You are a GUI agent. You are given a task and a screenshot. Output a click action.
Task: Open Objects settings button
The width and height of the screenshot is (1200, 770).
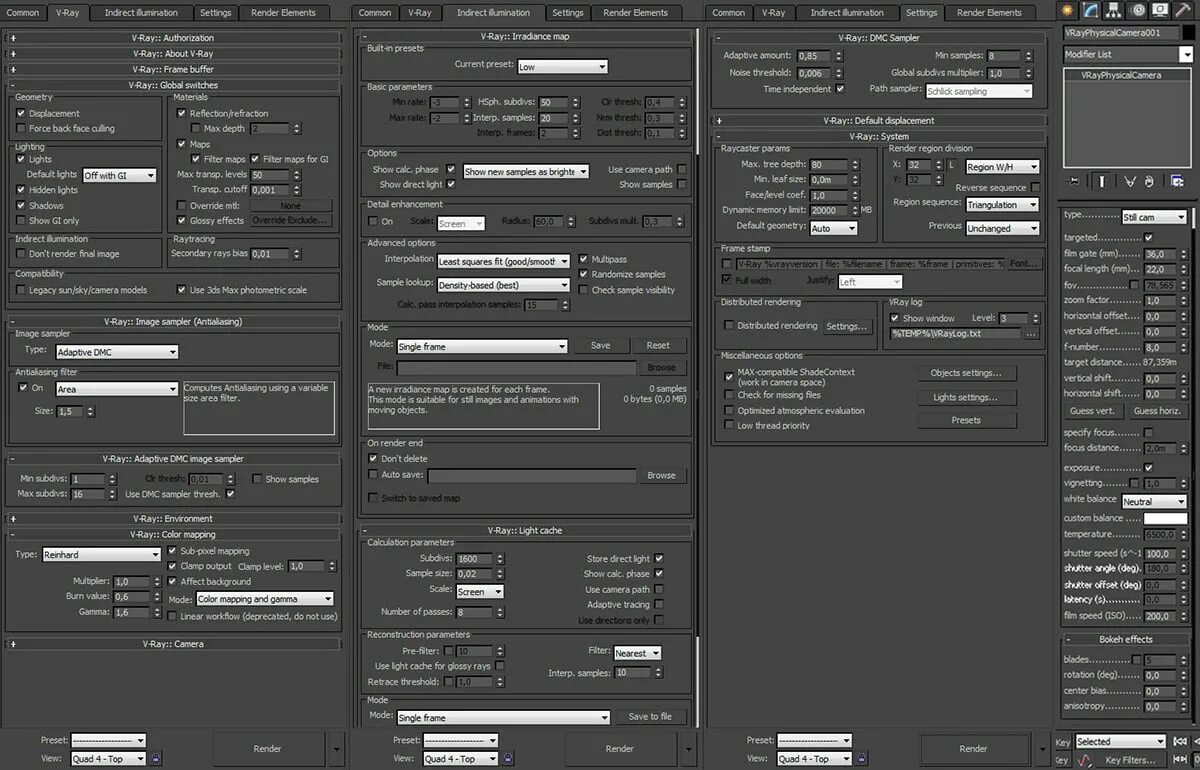(966, 373)
